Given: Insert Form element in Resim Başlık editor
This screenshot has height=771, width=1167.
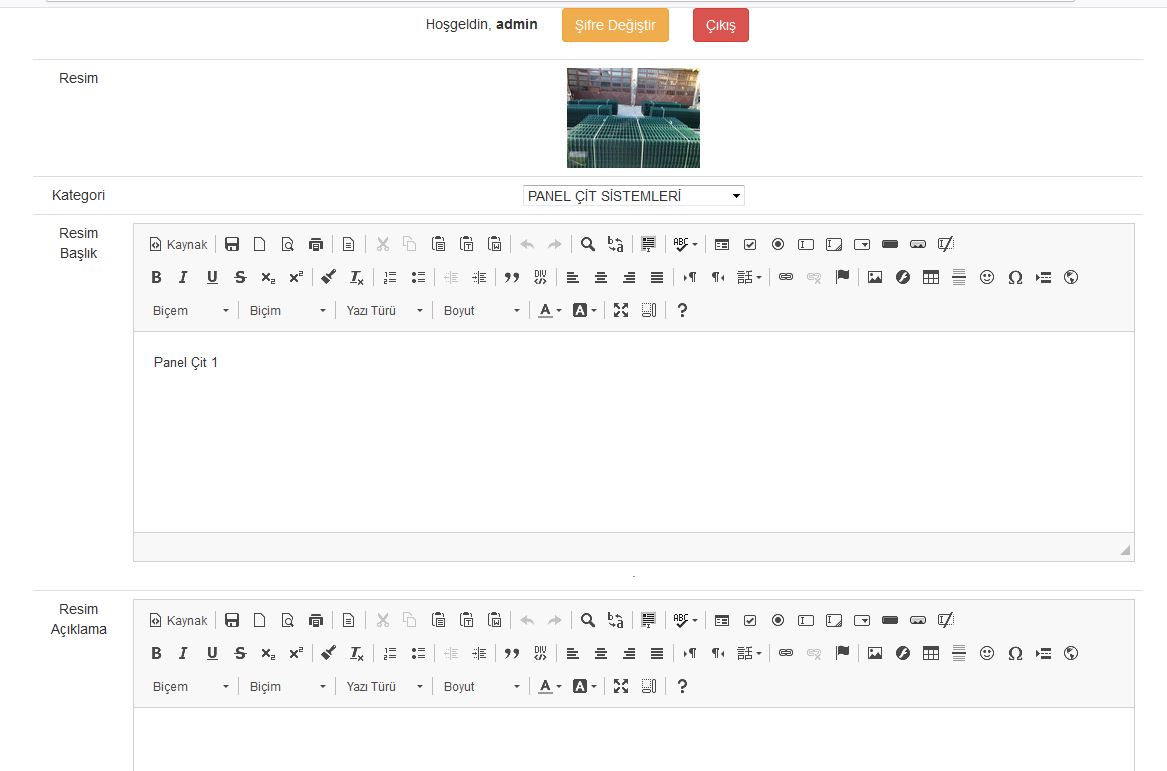Looking at the screenshot, I should (x=721, y=244).
